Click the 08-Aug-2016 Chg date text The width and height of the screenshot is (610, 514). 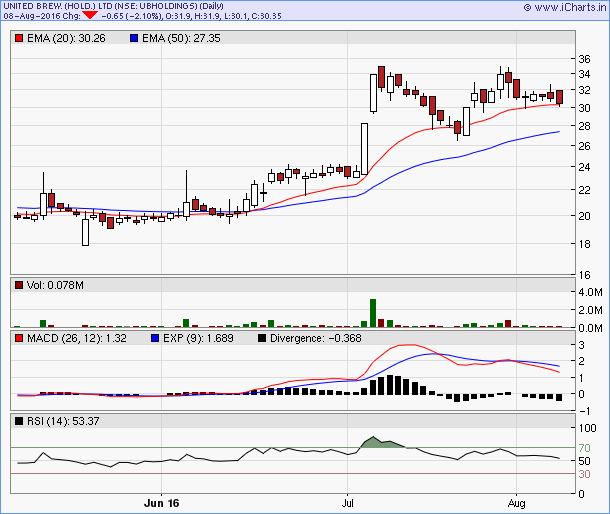tap(42, 16)
